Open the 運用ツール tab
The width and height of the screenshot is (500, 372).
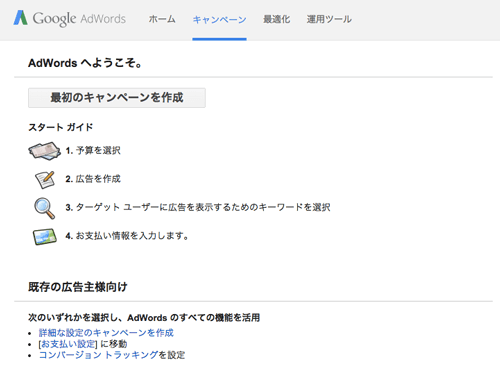329,19
